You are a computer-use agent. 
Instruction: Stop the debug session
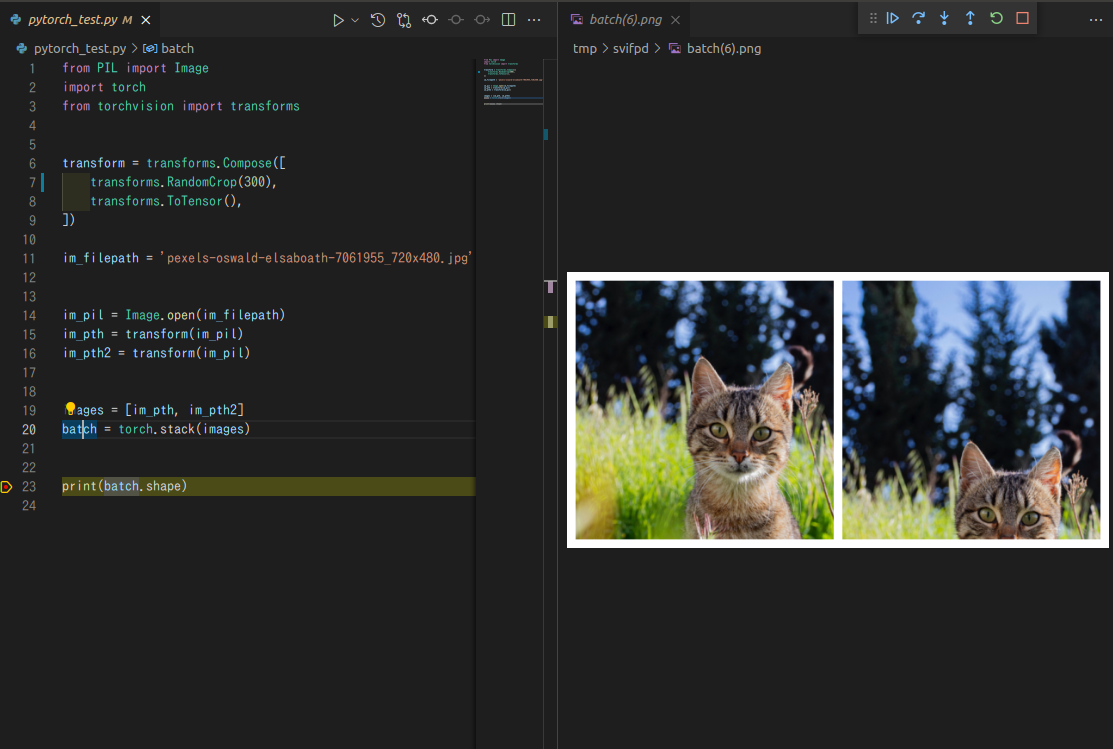[x=1022, y=18]
